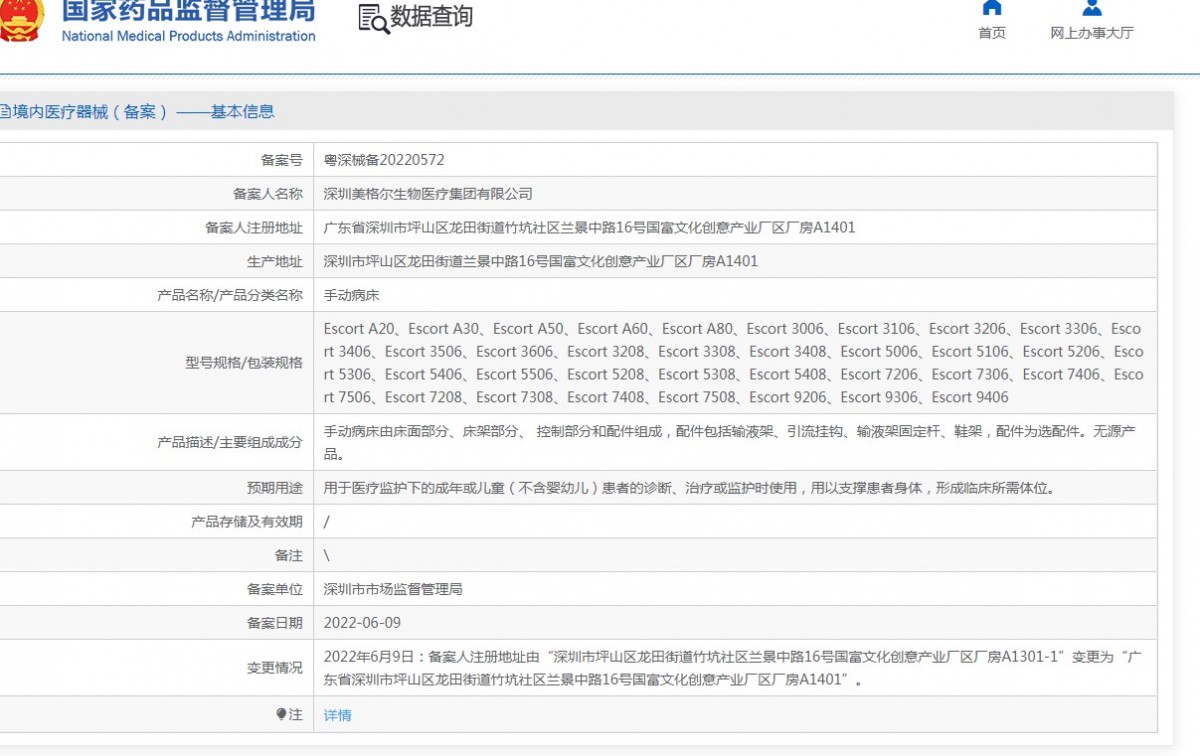The width and height of the screenshot is (1200, 756).
Task: Click the 首页 navigation label
Action: coord(992,33)
